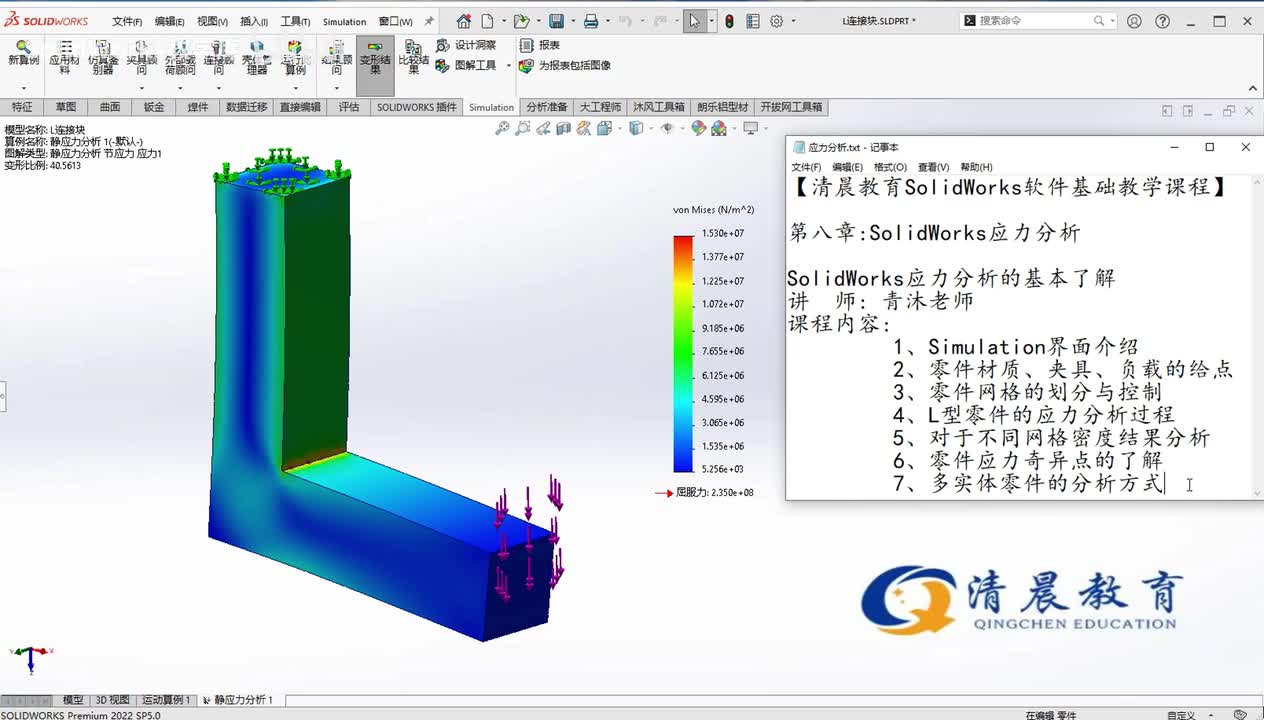The width and height of the screenshot is (1264, 720).
Task: Open the Options gear icon
Action: click(778, 21)
